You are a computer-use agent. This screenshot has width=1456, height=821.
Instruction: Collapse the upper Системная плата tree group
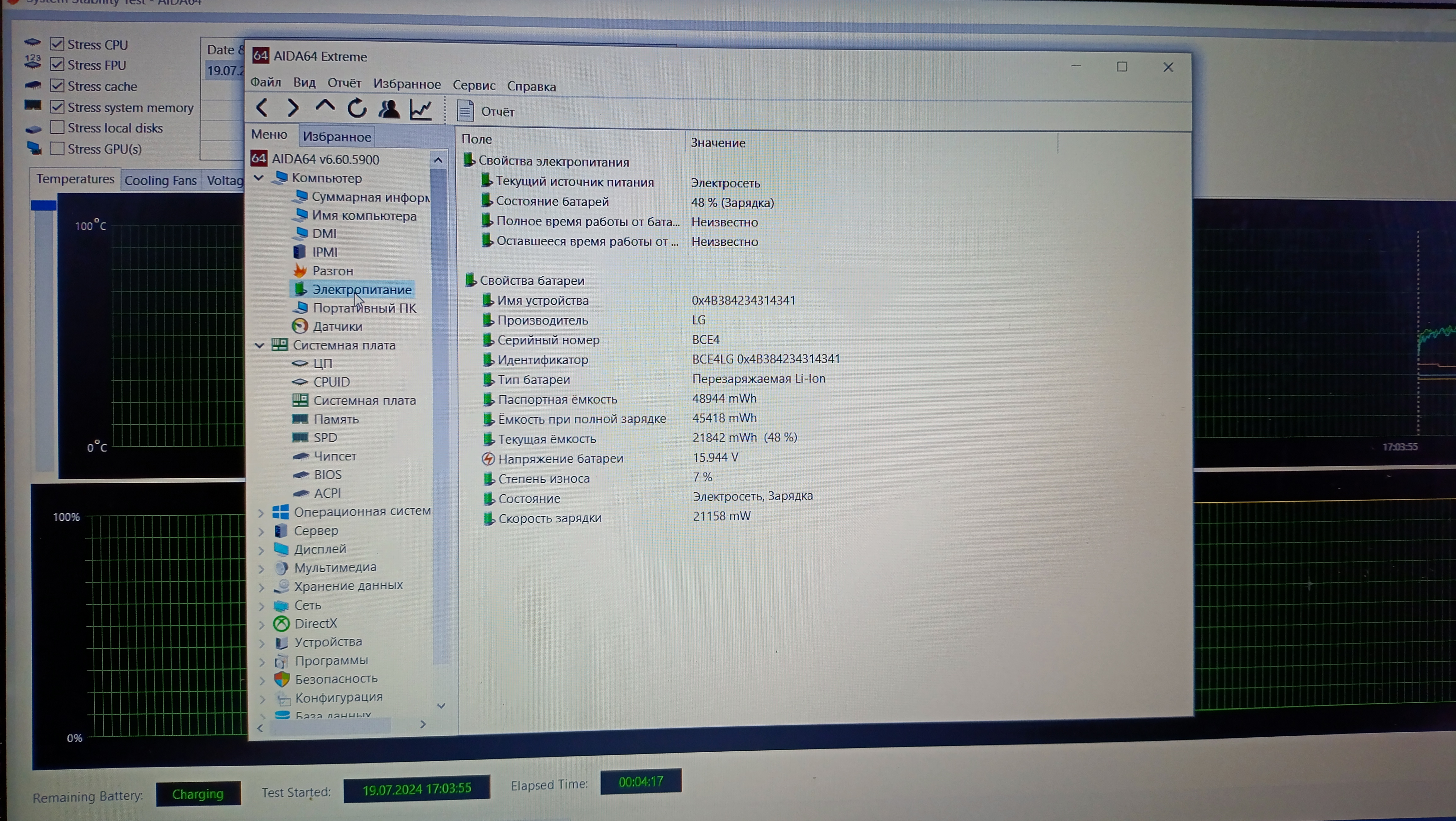pos(259,345)
